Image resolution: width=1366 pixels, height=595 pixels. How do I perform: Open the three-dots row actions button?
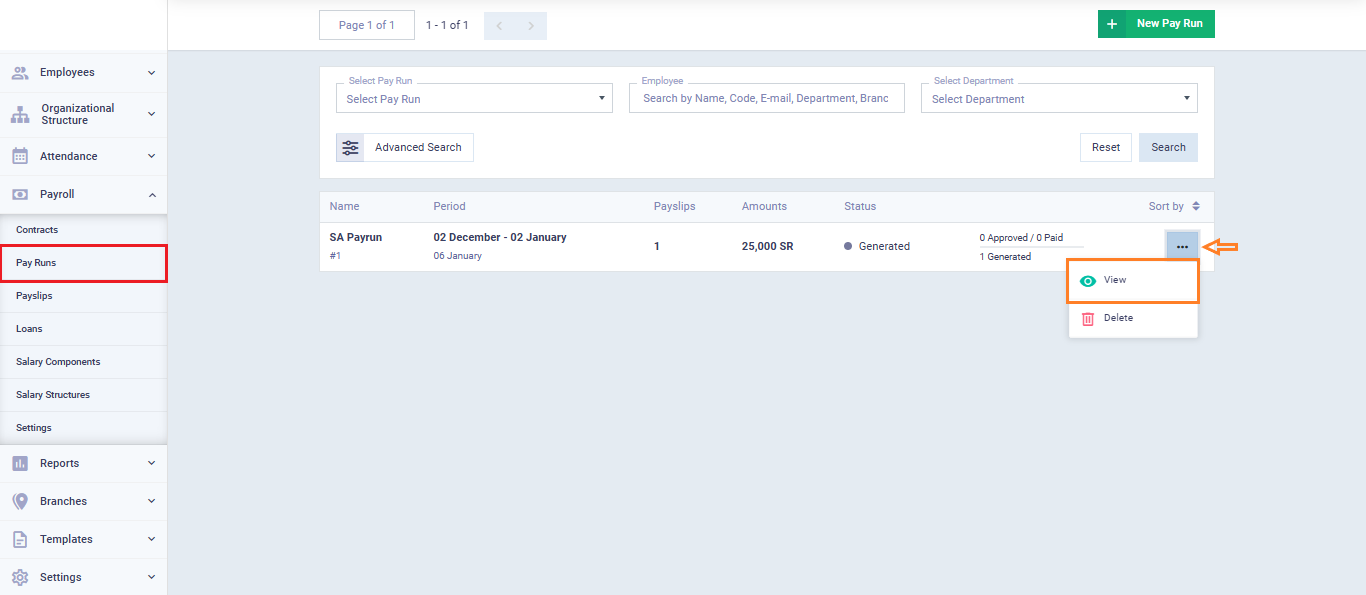tap(1182, 247)
